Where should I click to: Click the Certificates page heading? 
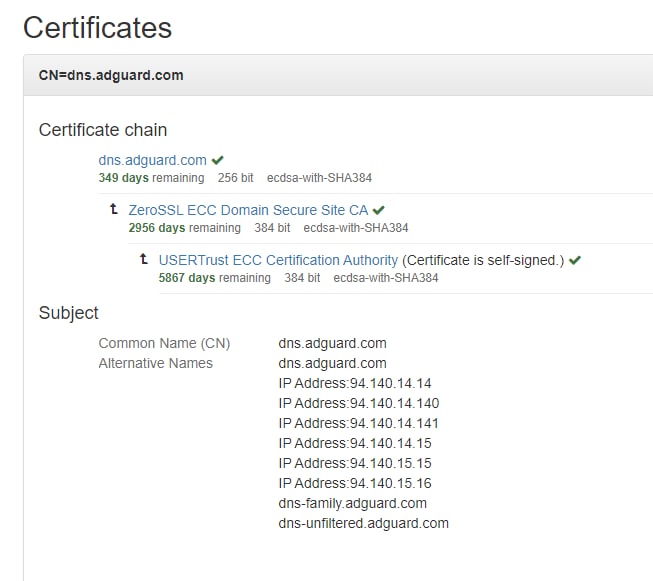97,28
